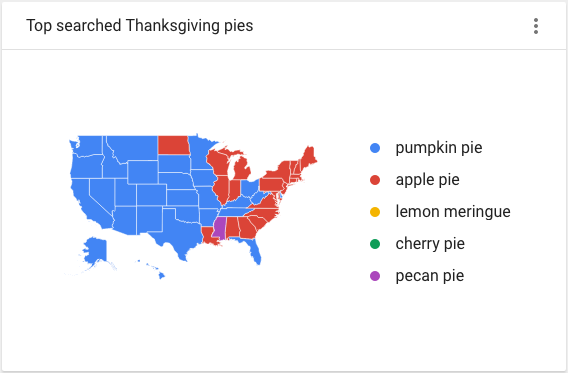Click the red Maine state
The height and width of the screenshot is (373, 568).
pos(309,156)
